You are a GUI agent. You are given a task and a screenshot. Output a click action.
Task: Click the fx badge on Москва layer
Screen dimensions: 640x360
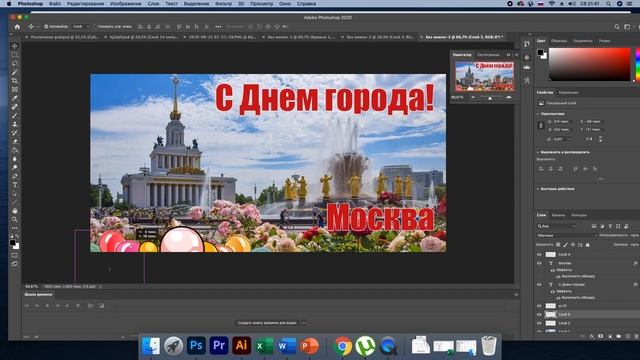click(636, 263)
